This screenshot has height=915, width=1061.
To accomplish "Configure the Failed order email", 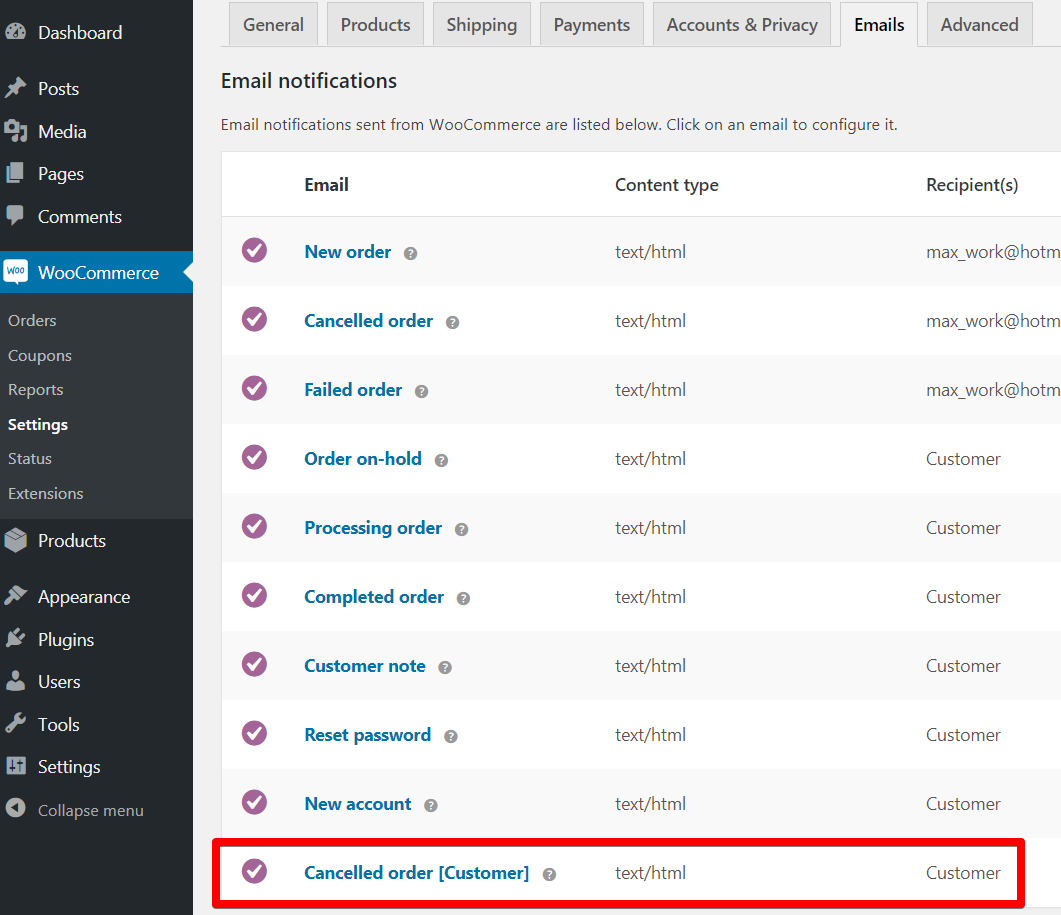I will click(x=353, y=390).
